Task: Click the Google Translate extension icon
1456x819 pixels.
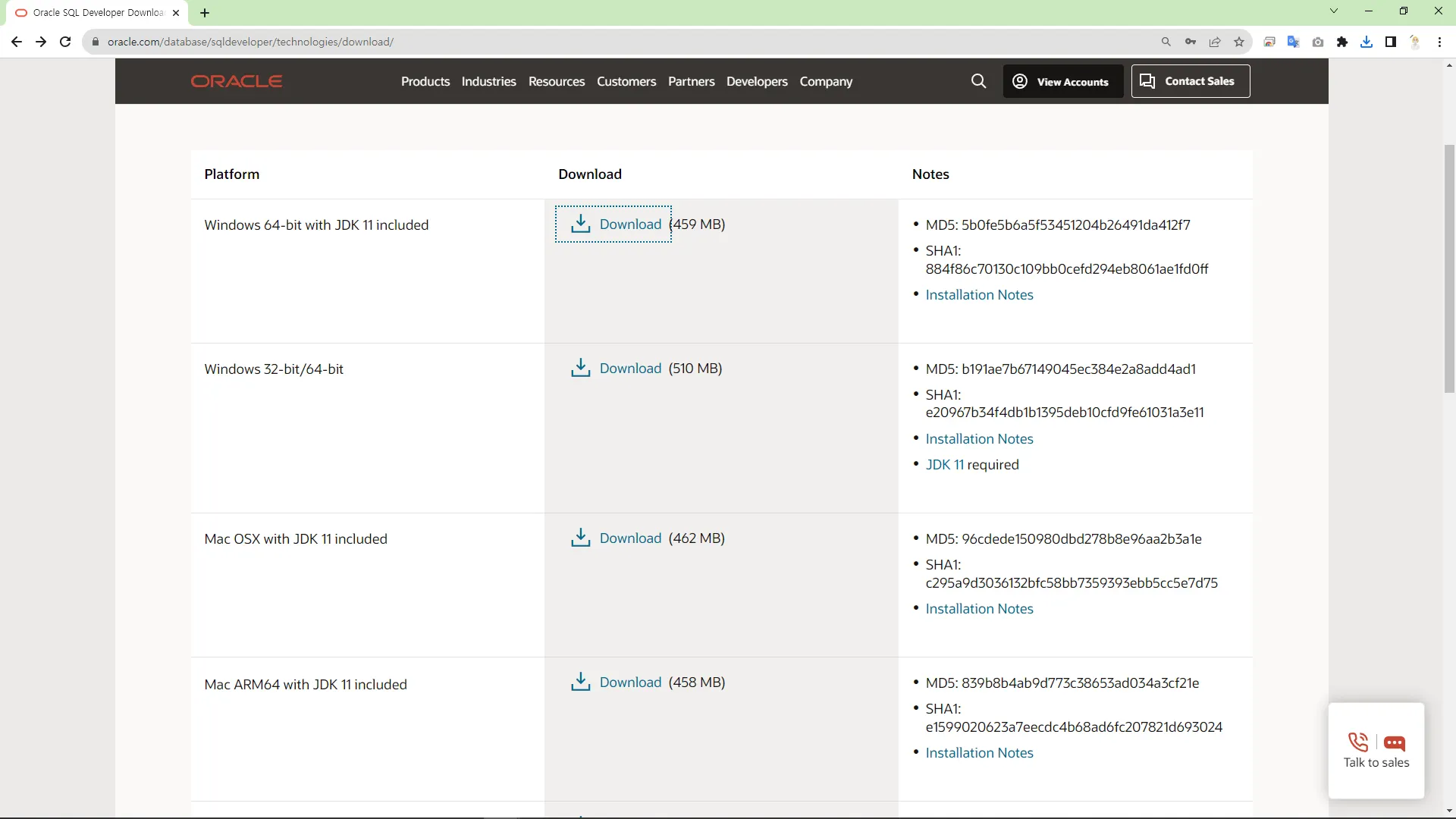Action: (1294, 42)
